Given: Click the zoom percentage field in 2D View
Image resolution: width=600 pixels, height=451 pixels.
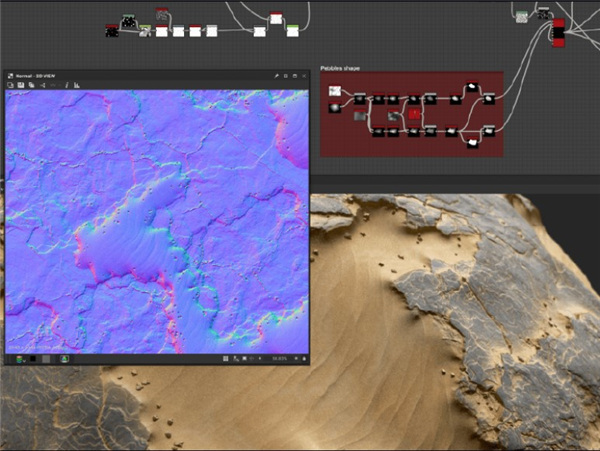Looking at the screenshot, I should click(x=280, y=358).
